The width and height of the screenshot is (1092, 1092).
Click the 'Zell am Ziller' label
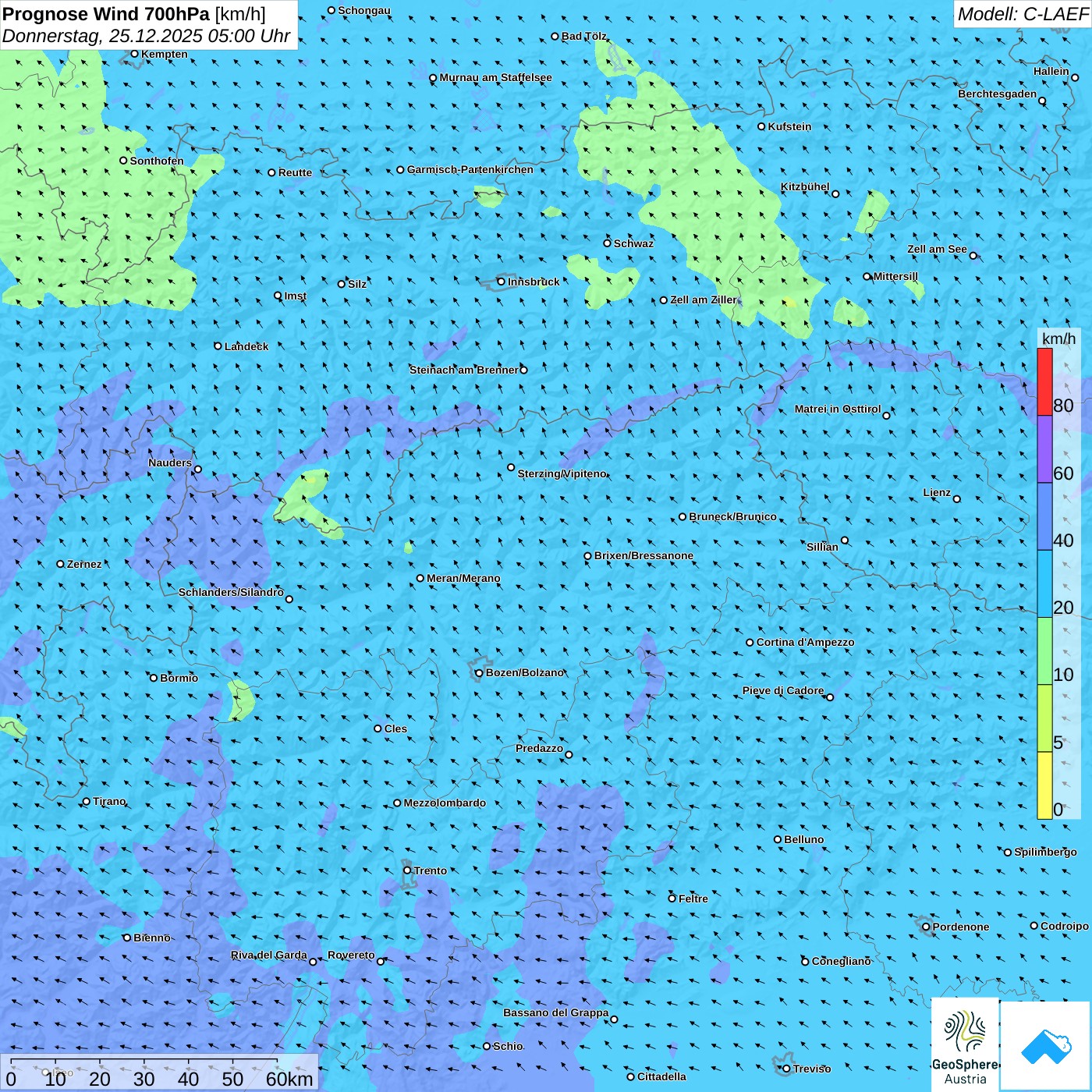coord(704,300)
